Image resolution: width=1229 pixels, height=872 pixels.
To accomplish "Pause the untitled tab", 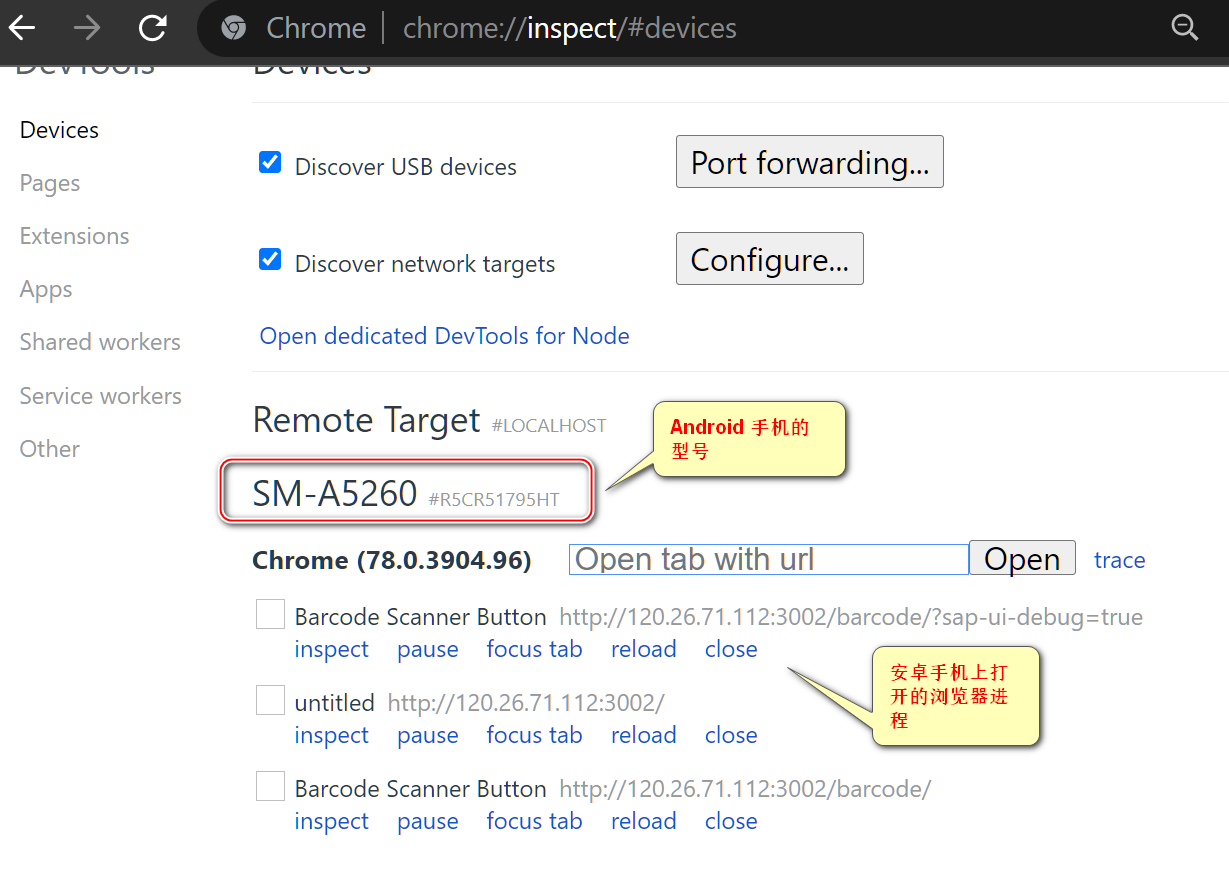I will pos(428,735).
